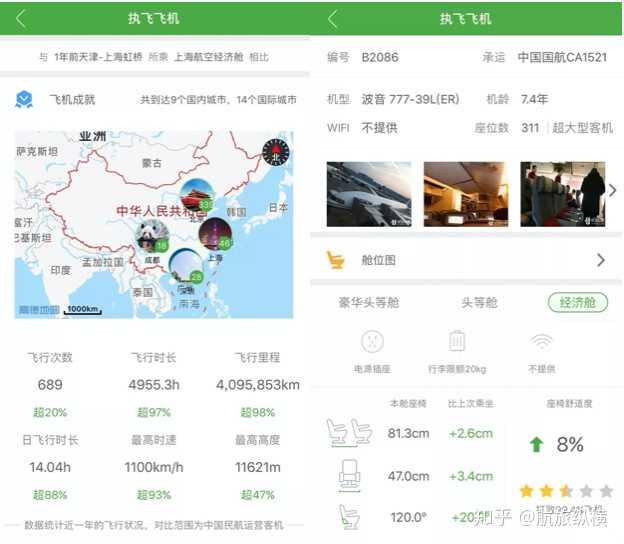This screenshot has height=544, width=624.
Task: Select the 豪华头等舱 tab
Action: [x=369, y=303]
